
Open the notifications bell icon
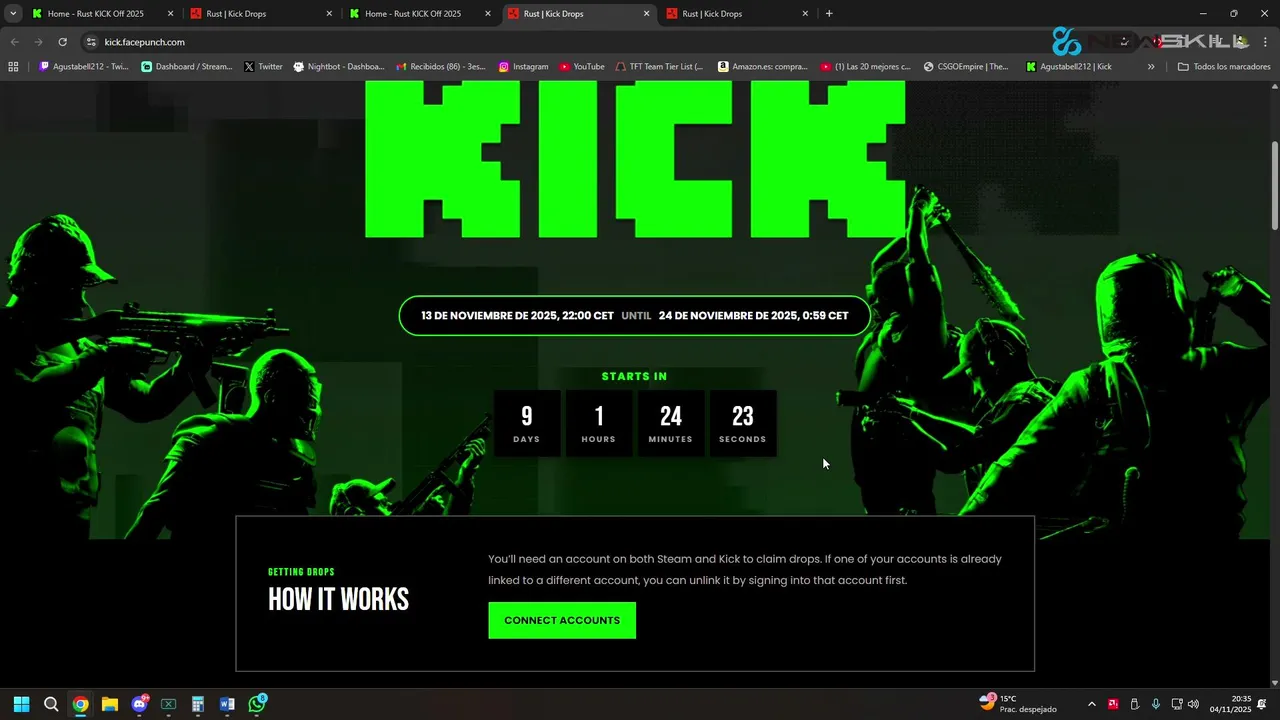tap(1262, 704)
